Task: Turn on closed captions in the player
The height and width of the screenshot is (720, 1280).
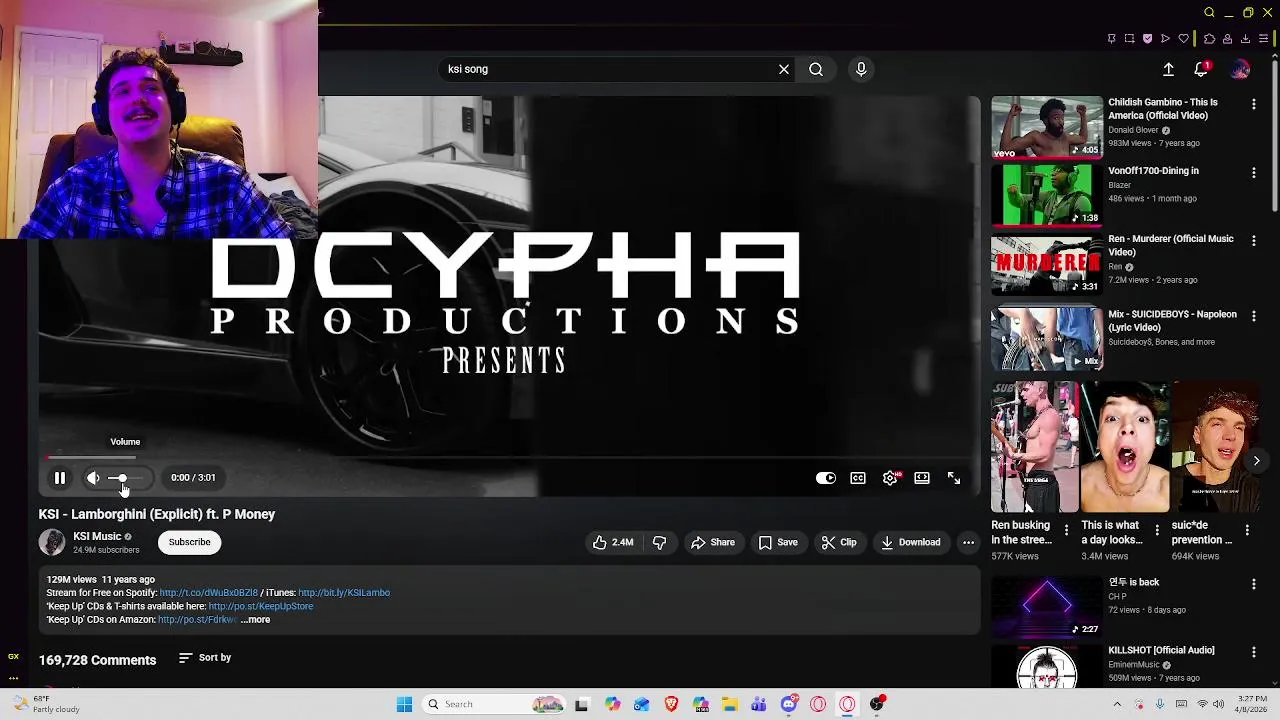Action: click(858, 478)
